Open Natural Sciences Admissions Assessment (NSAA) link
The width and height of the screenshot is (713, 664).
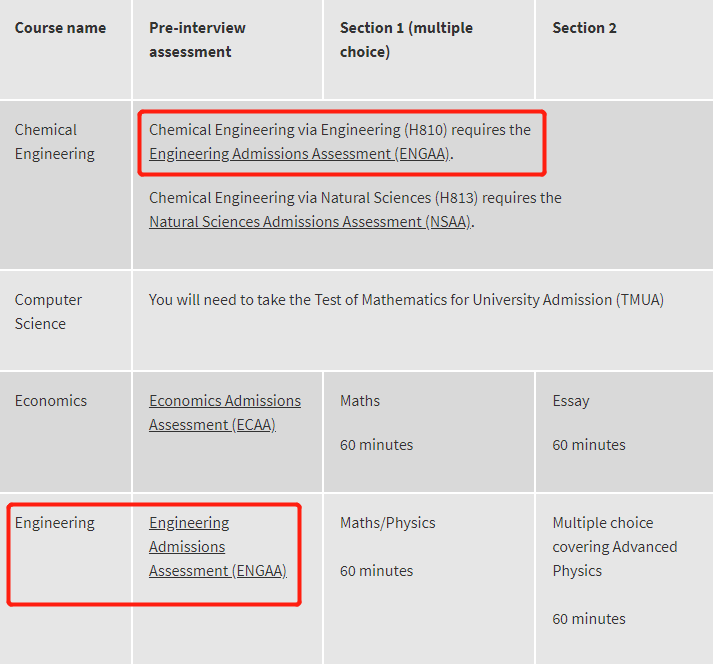point(310,222)
